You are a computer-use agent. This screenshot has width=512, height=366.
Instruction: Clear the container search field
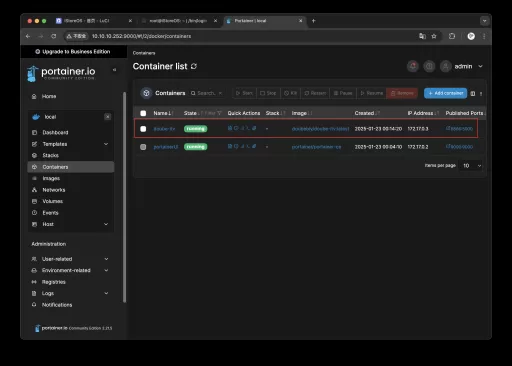coord(220,93)
